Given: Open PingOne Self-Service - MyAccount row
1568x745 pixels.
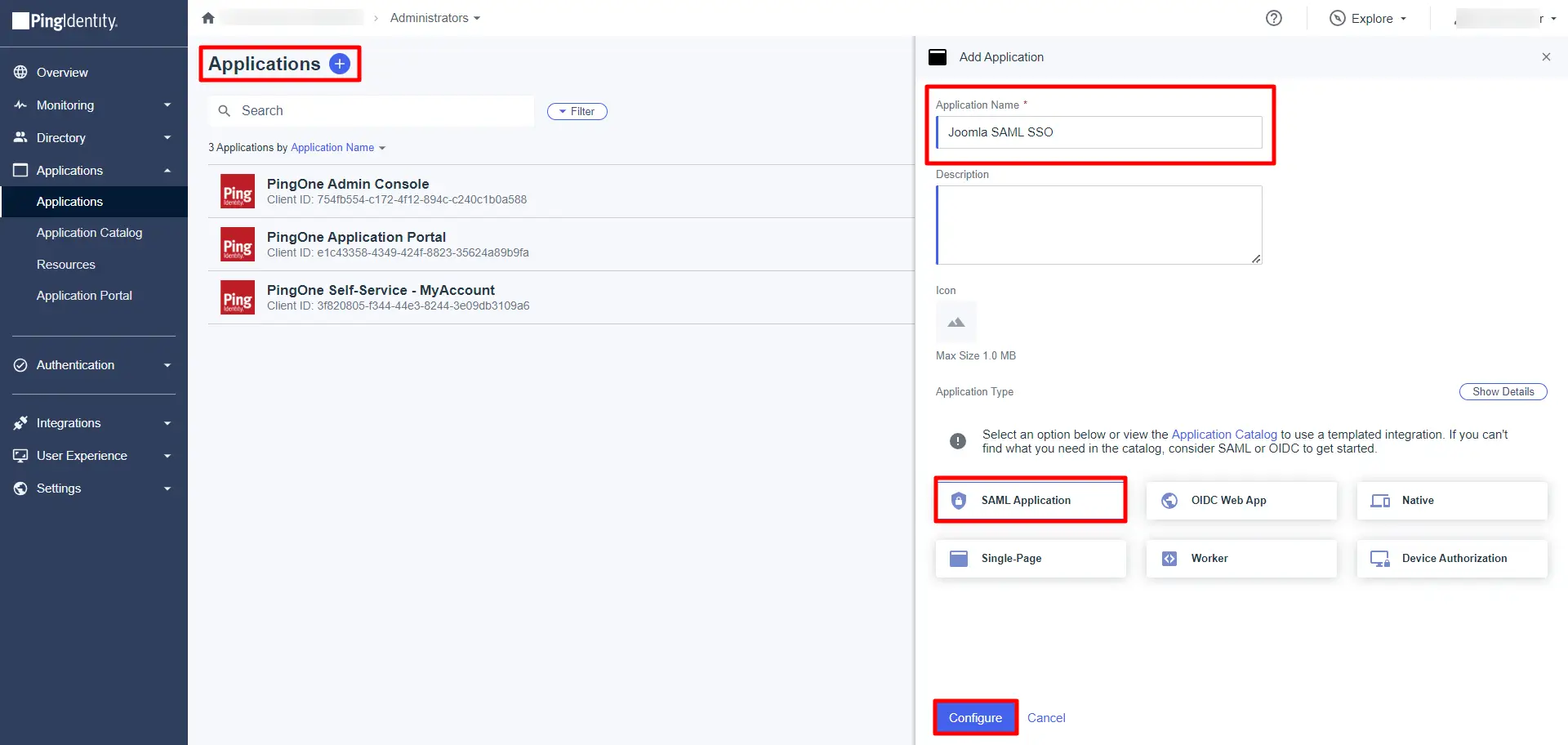Looking at the screenshot, I should click(x=561, y=298).
